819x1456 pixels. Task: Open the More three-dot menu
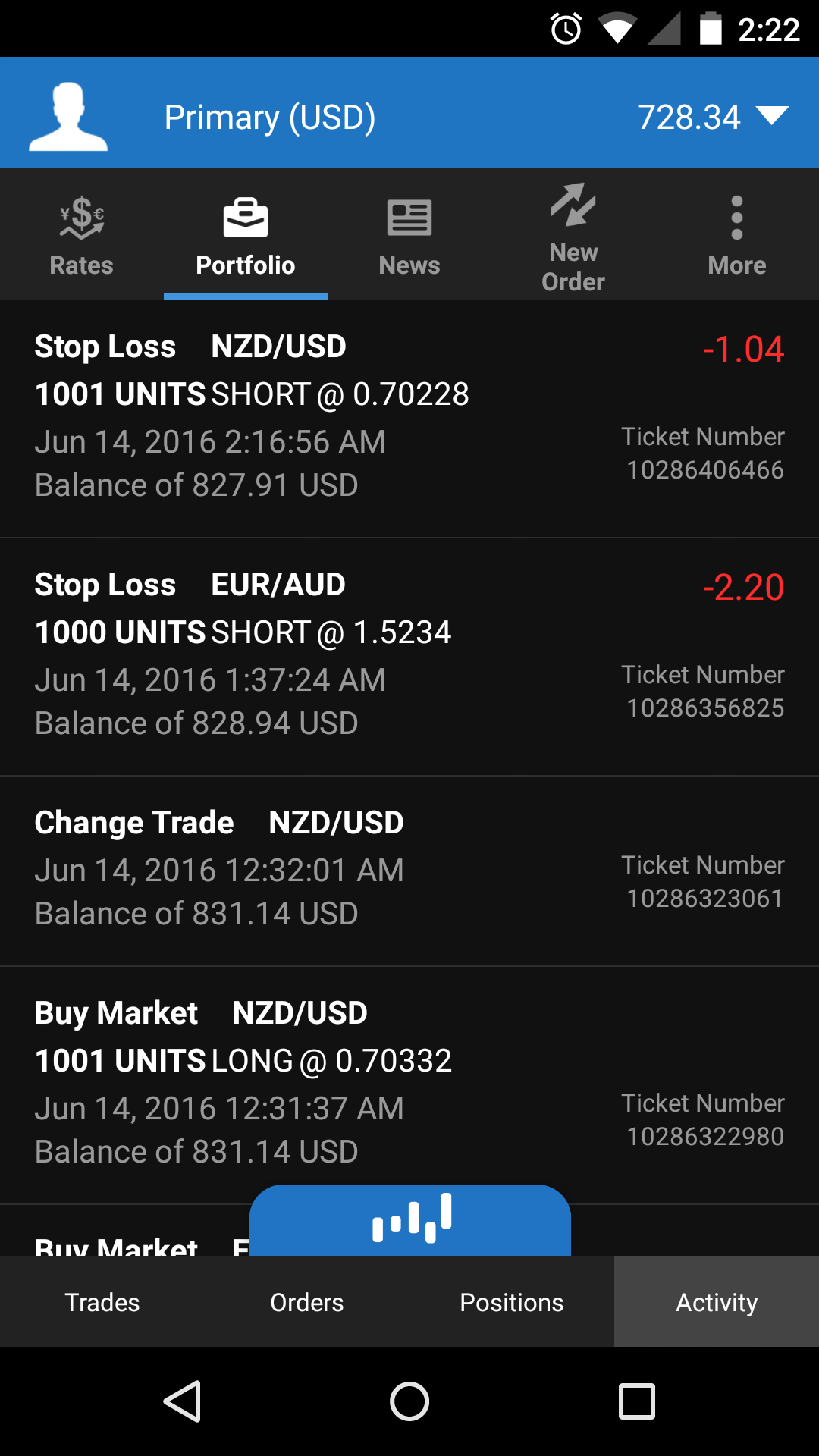736,218
